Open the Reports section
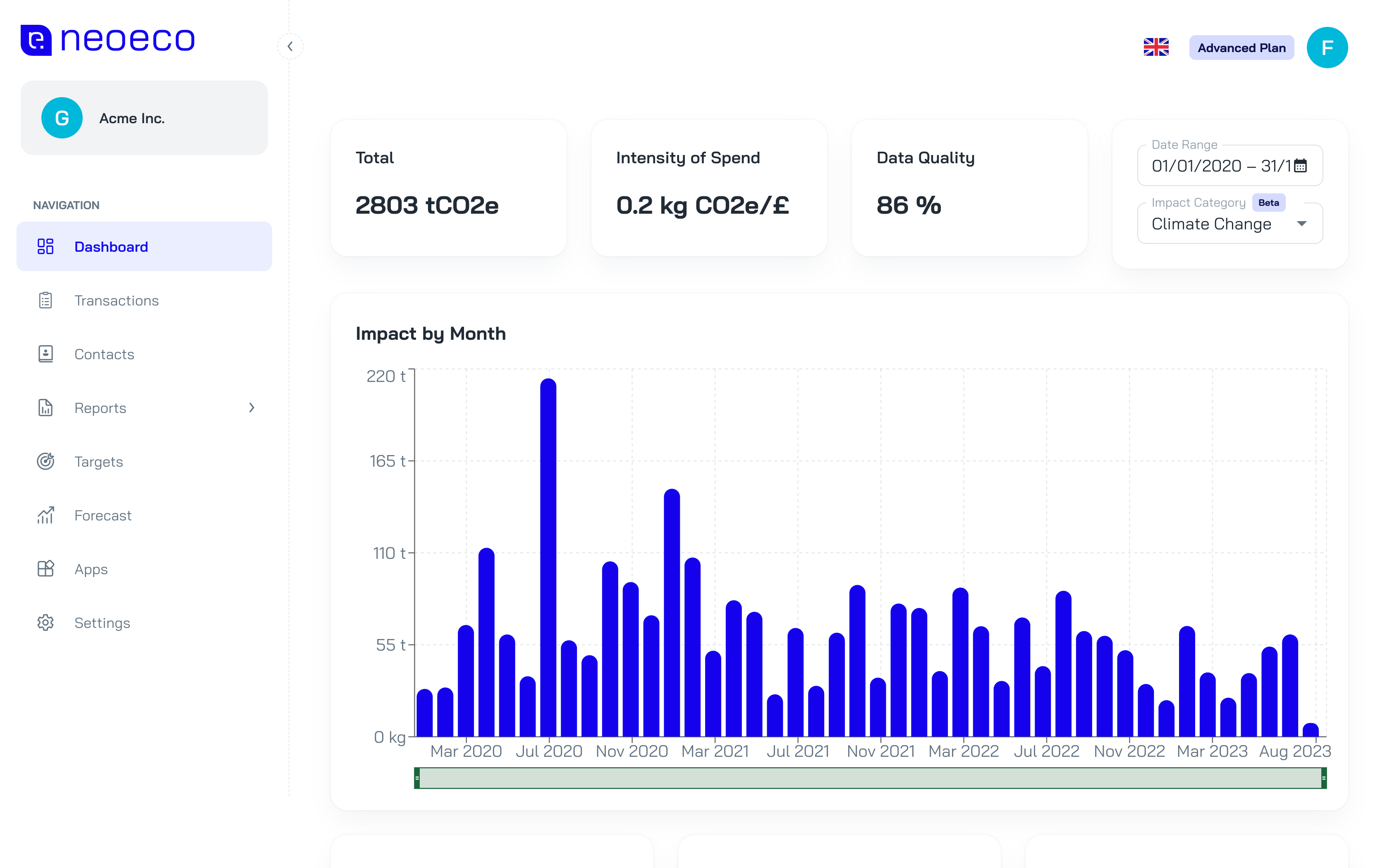Viewport: 1373px width, 868px height. 144,408
